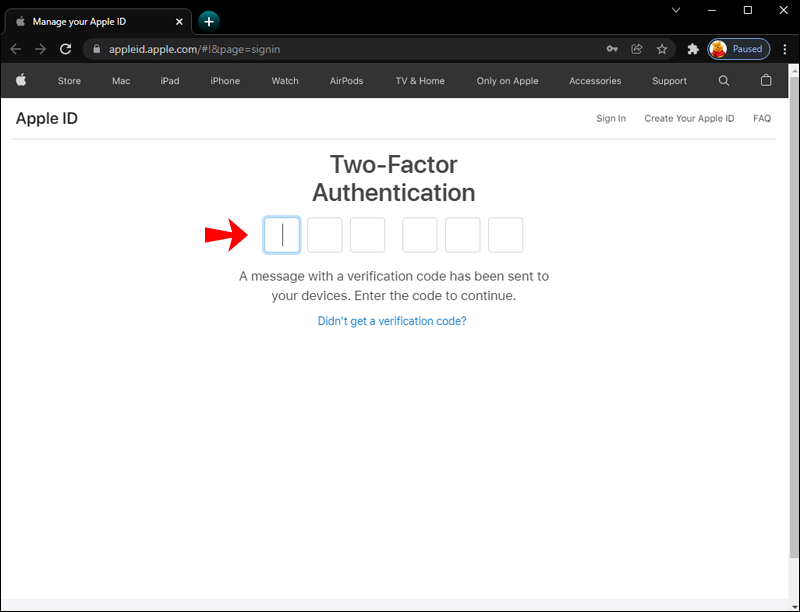Image resolution: width=800 pixels, height=612 pixels.
Task: Click the saved passwords key icon
Action: [612, 49]
